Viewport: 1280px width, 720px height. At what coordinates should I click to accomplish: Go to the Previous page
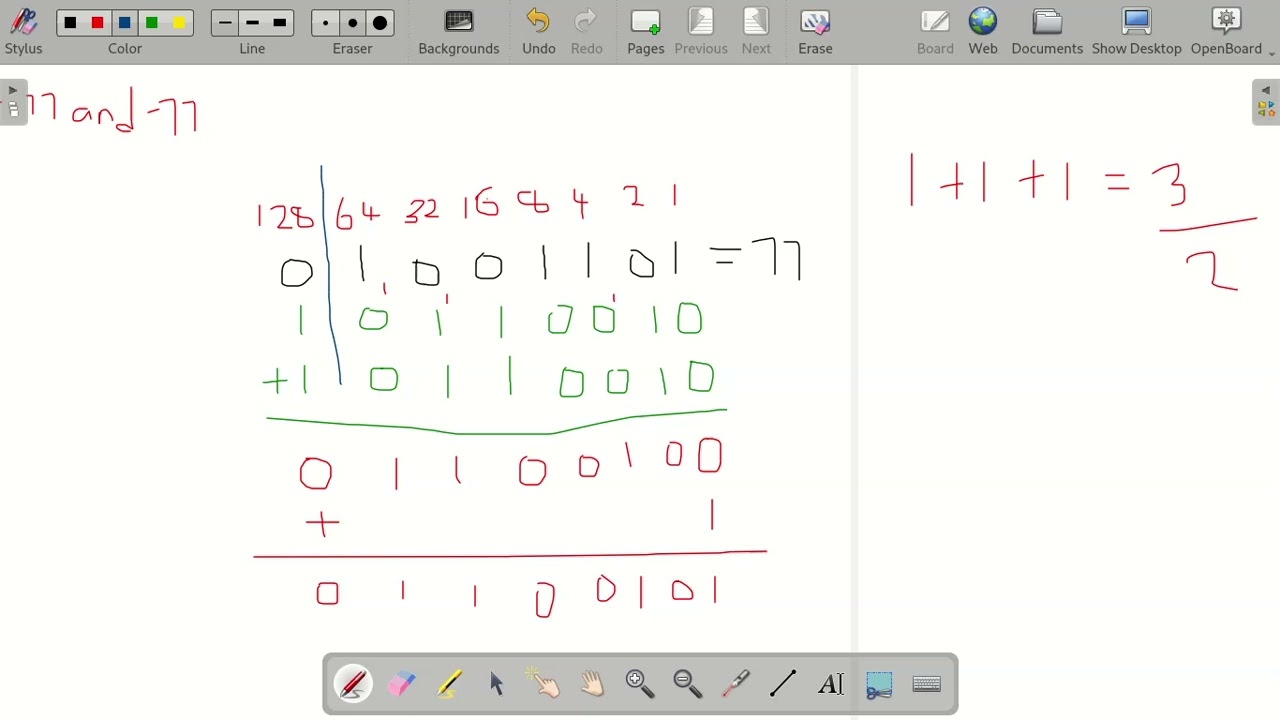click(701, 32)
